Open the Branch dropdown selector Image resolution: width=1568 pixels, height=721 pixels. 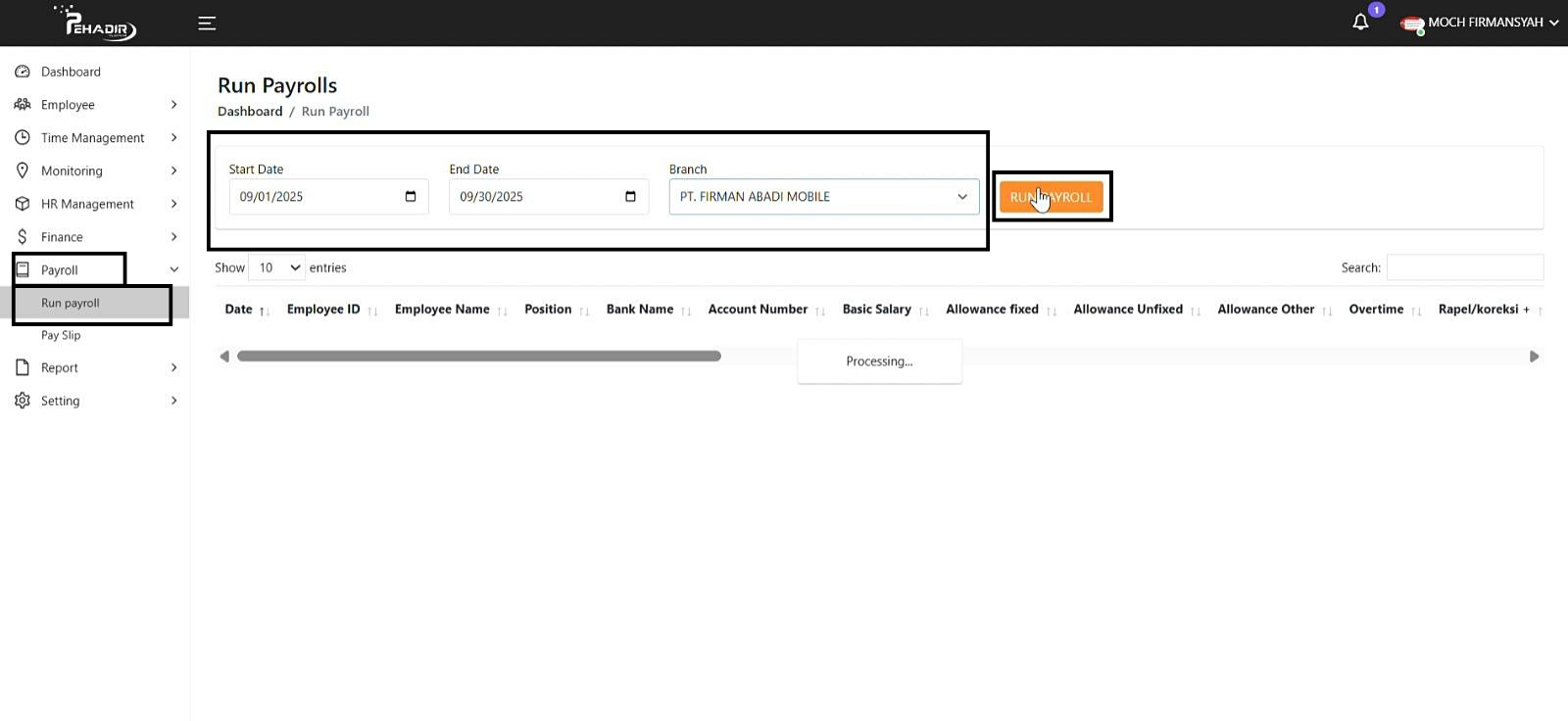point(823,197)
